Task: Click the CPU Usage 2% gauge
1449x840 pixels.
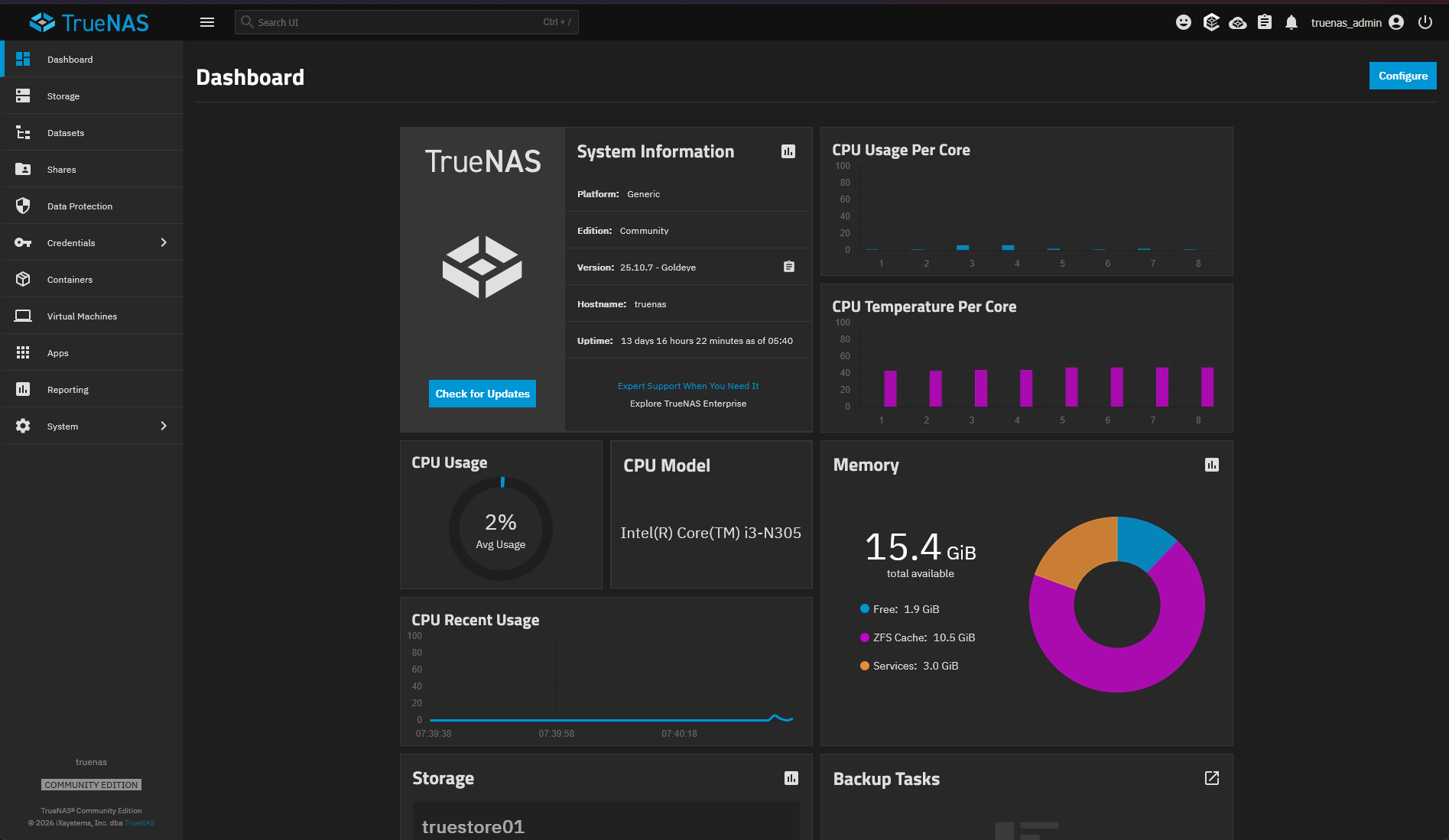Action: pos(501,529)
